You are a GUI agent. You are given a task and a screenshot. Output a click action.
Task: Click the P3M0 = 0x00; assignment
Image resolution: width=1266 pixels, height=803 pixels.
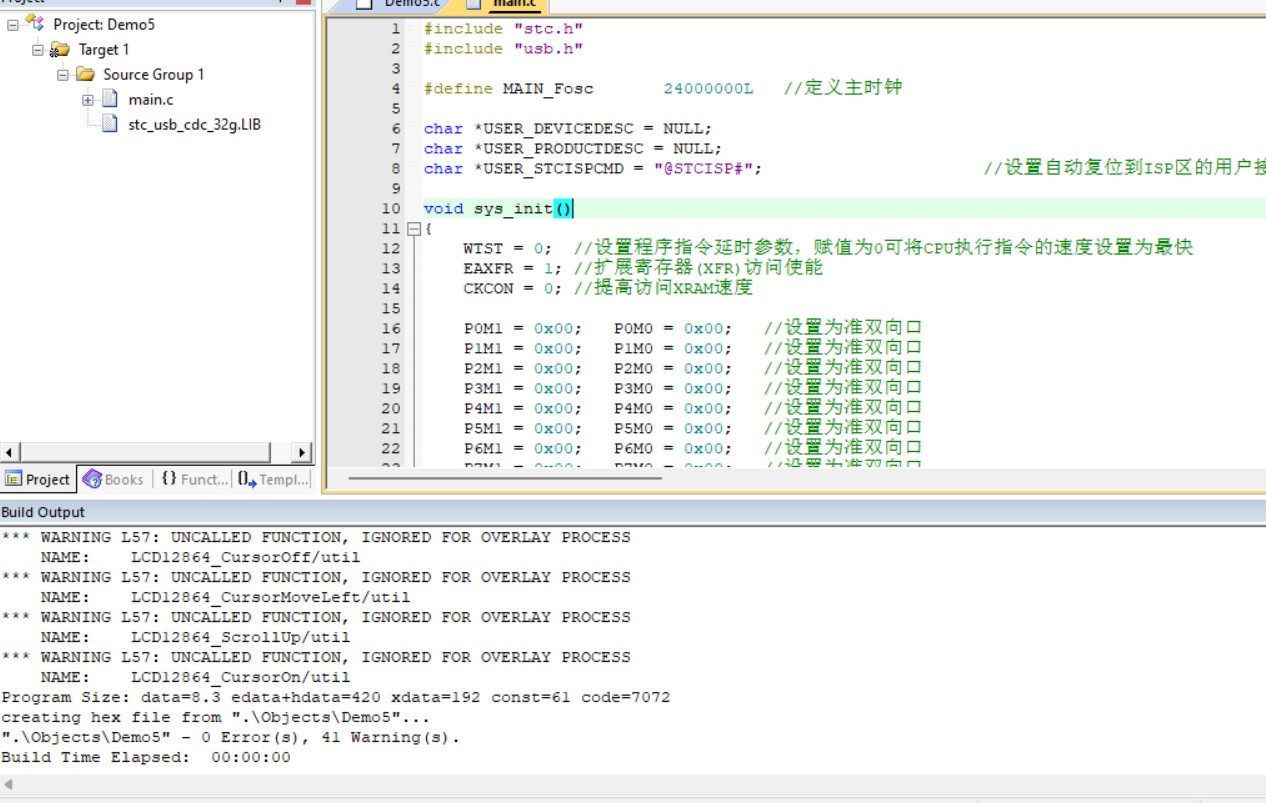[x=673, y=389]
